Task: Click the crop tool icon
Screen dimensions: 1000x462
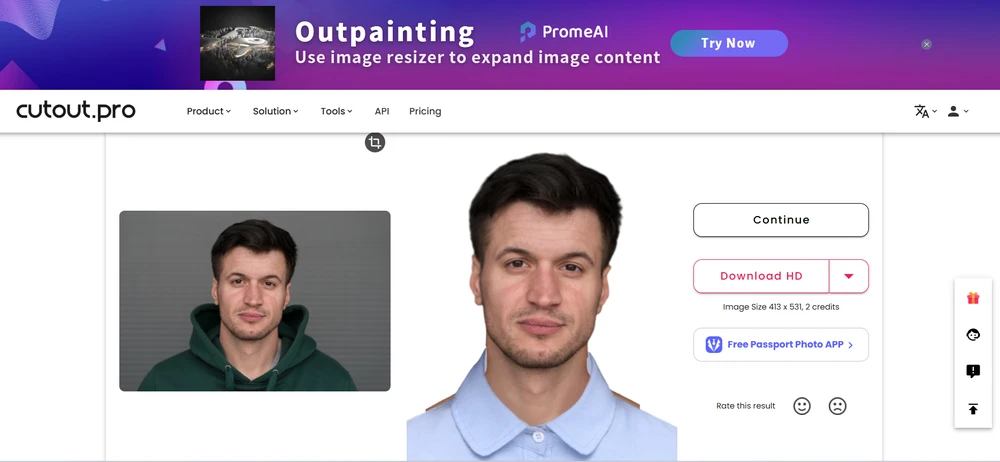Action: tap(375, 142)
